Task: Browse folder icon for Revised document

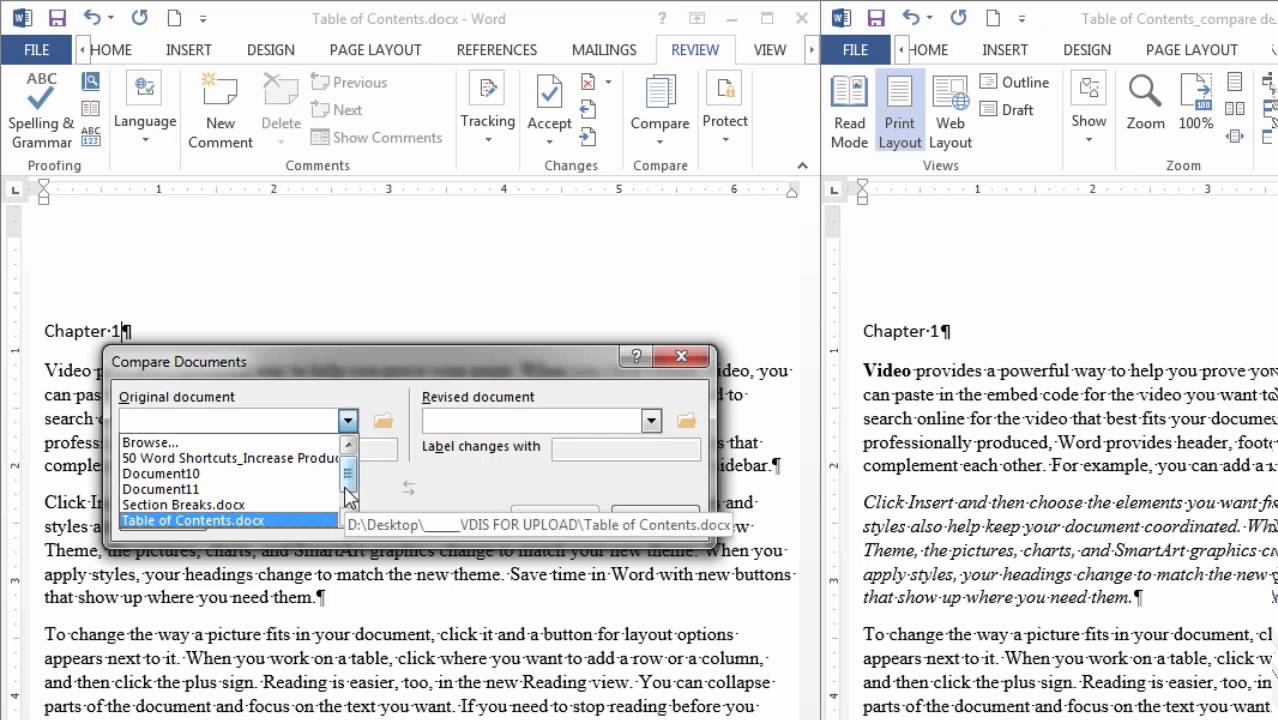Action: [x=686, y=421]
